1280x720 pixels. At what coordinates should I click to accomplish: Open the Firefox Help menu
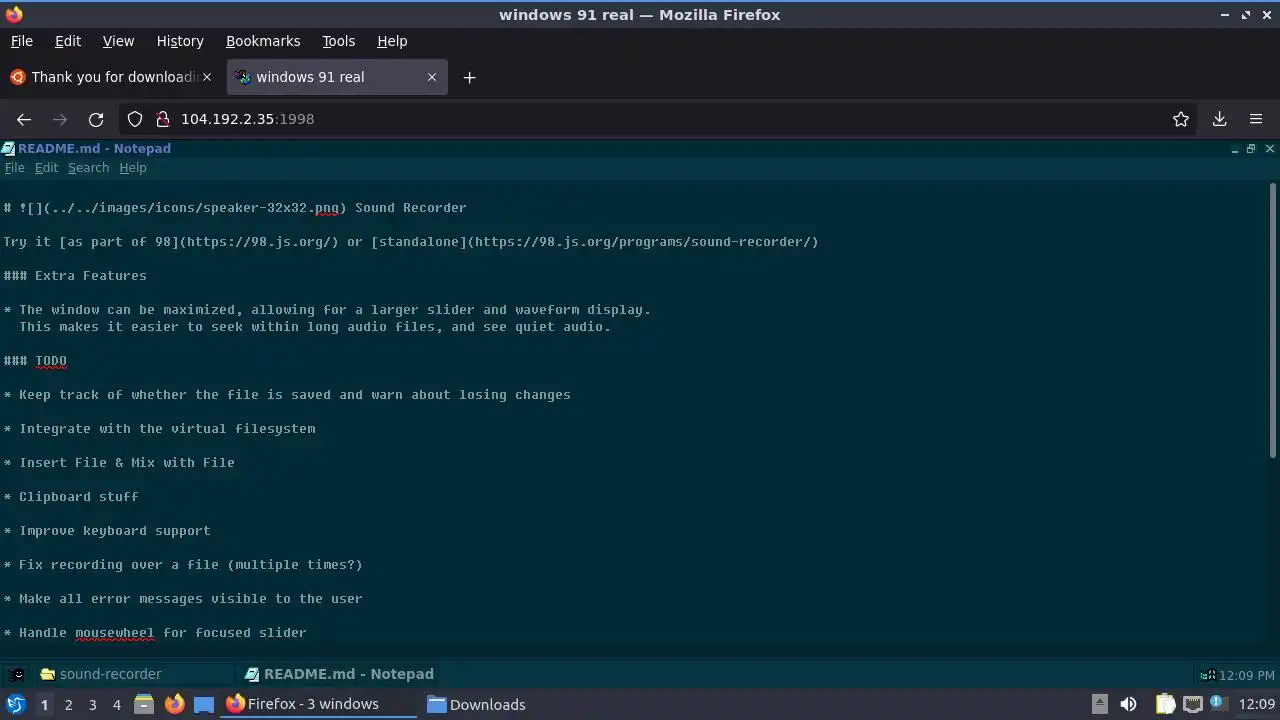click(x=392, y=41)
